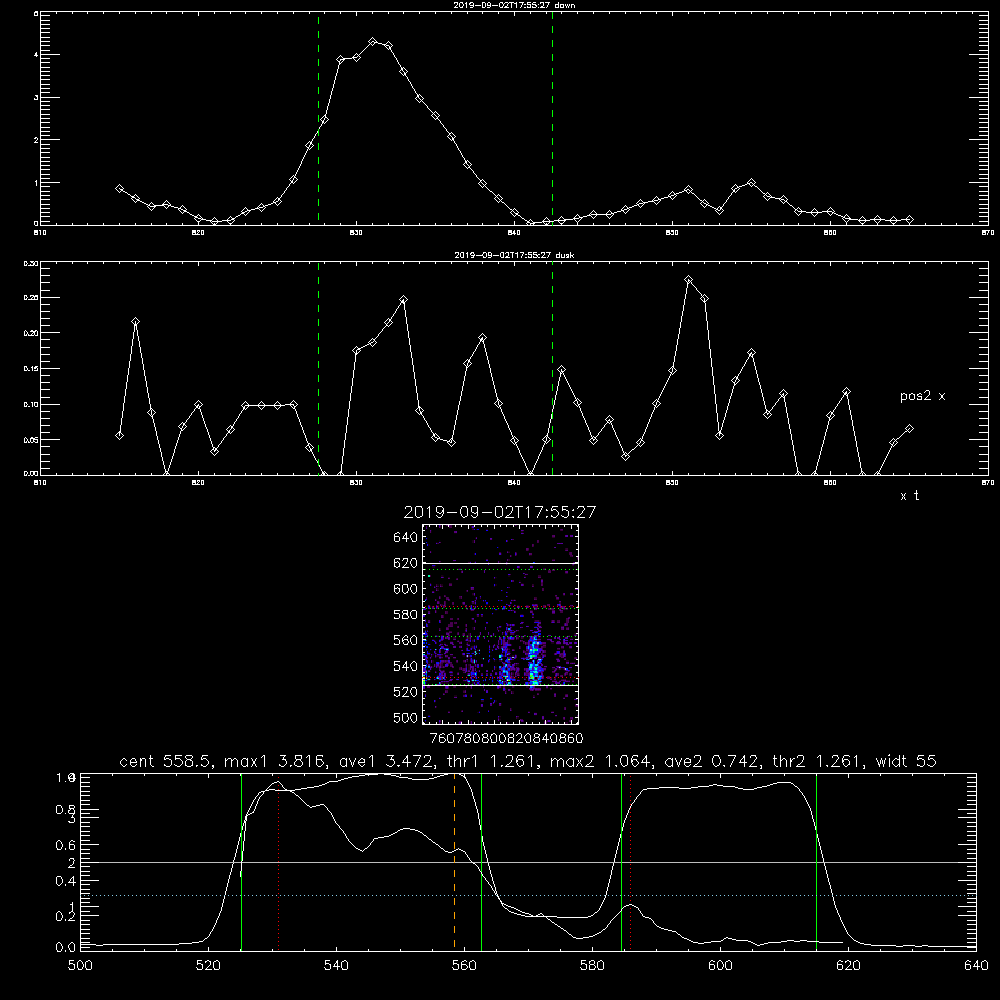Click the left green dashed line in dusk plot
Screen dimensions: 1000x1000
click(x=318, y=368)
